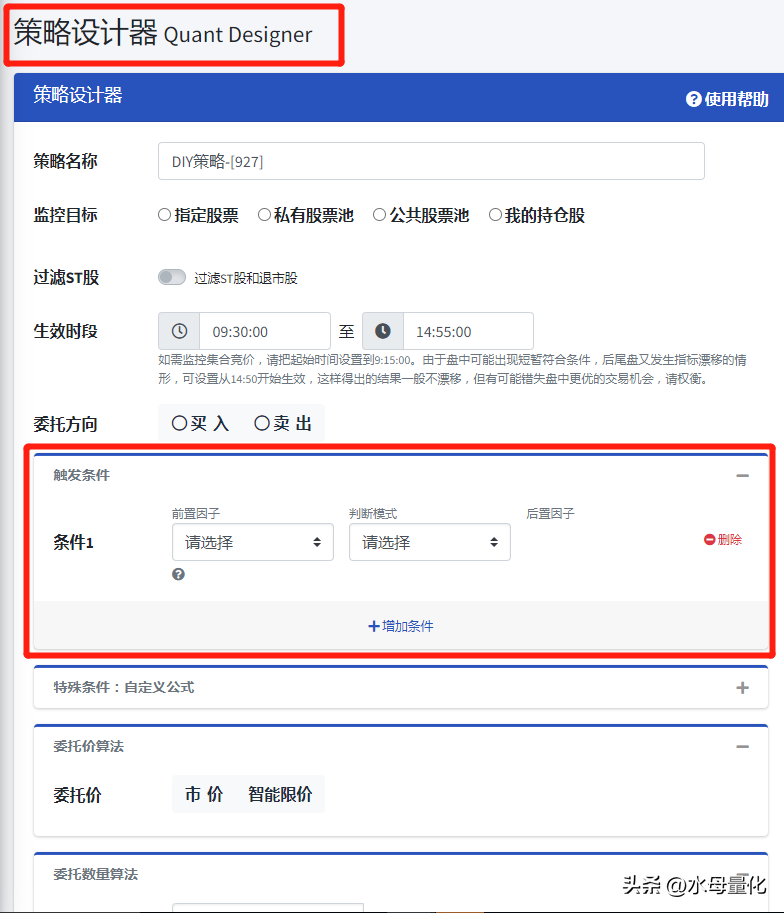This screenshot has height=913, width=784.
Task: Choose 卖出 as the order direction
Action: click(x=283, y=423)
